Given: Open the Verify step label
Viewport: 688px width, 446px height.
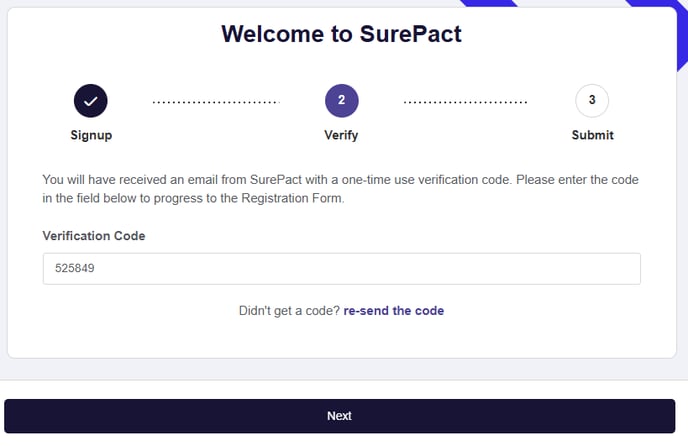Looking at the screenshot, I should click(341, 135).
